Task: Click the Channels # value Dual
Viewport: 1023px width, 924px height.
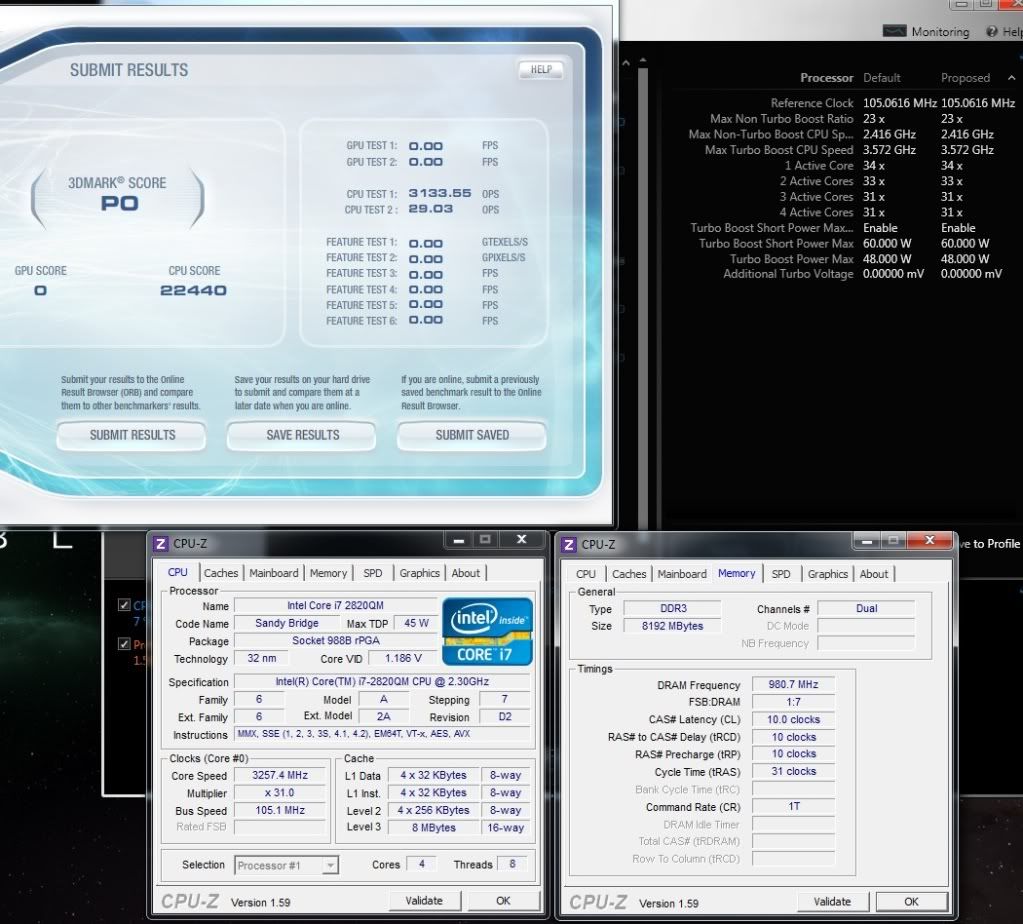Action: [866, 609]
